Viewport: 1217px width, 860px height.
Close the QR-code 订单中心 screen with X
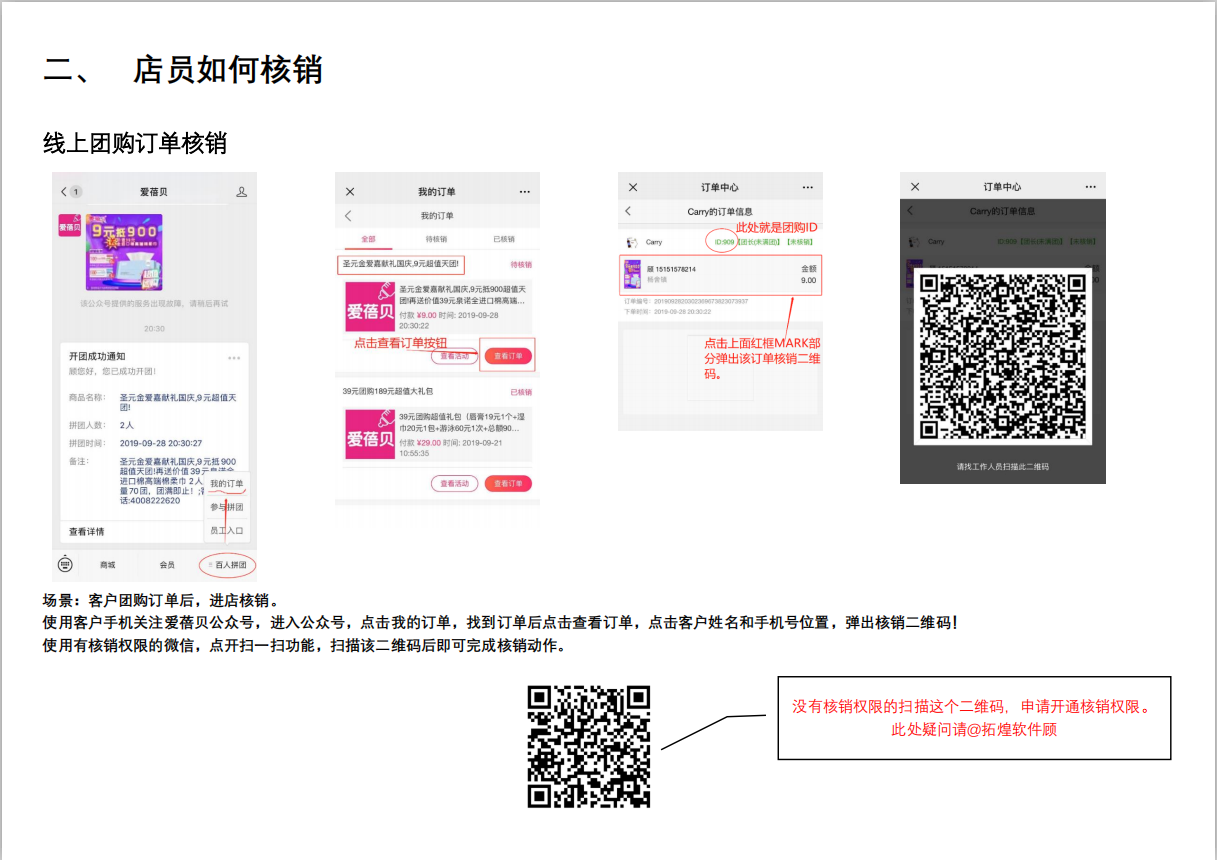tap(915, 187)
